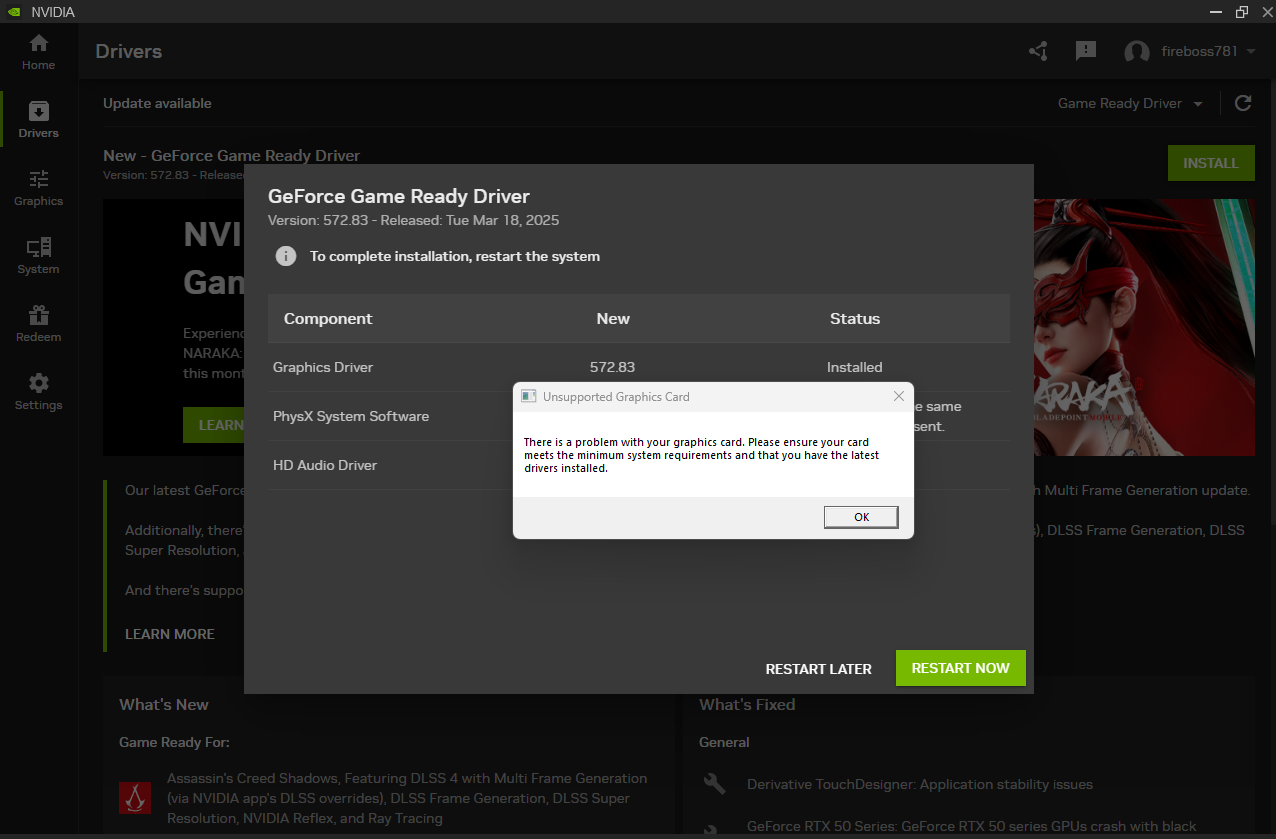Image resolution: width=1276 pixels, height=839 pixels.
Task: Click the What's Fixed heading
Action: (x=747, y=705)
